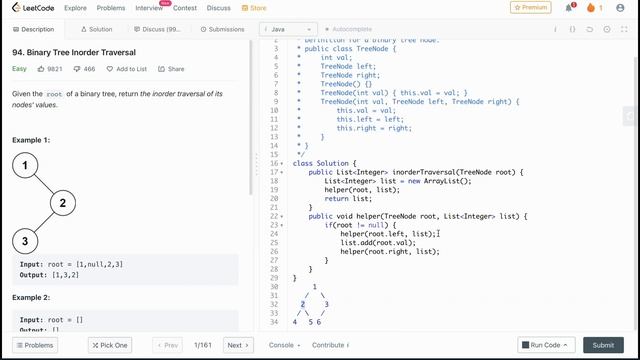Viewport: 640px width, 360px height.
Task: Collapse code fold at line 17
Action: [x=282, y=173]
